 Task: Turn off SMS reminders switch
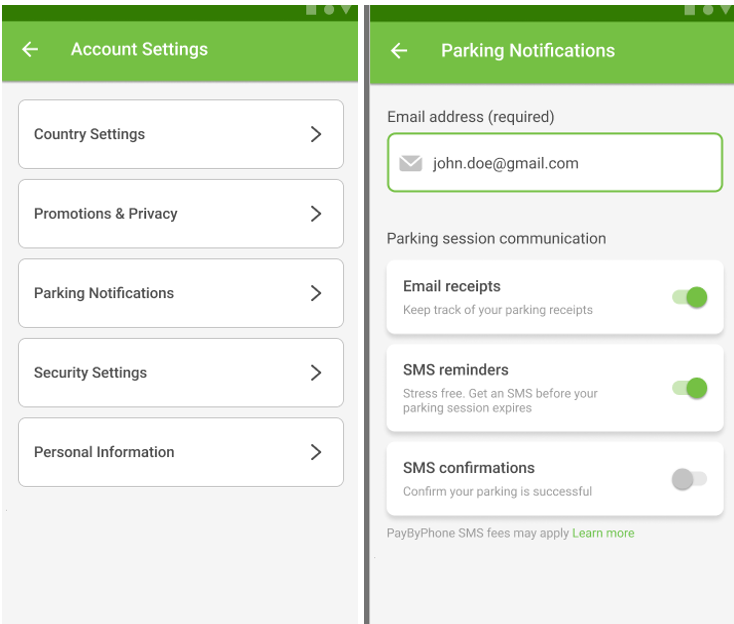[x=690, y=388]
